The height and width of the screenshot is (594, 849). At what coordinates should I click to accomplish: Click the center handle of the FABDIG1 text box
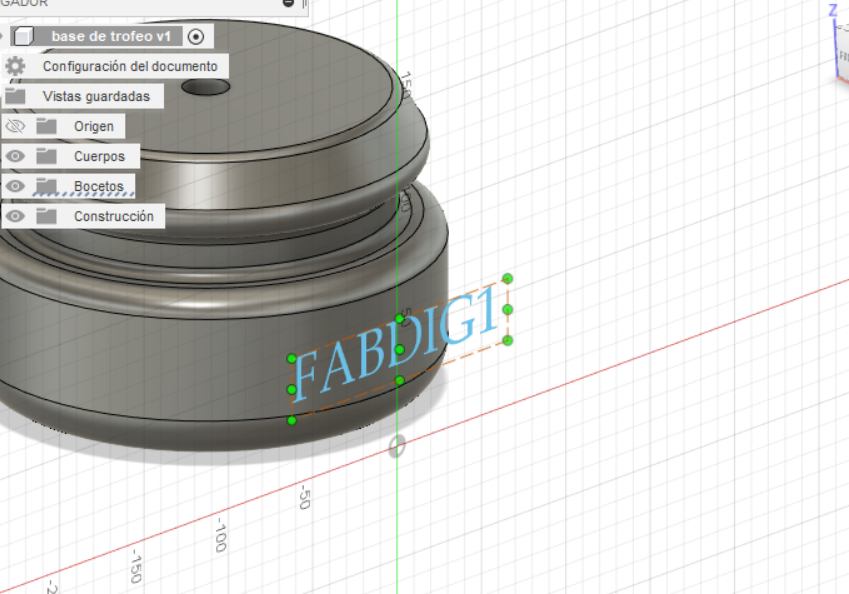pyautogui.click(x=400, y=350)
